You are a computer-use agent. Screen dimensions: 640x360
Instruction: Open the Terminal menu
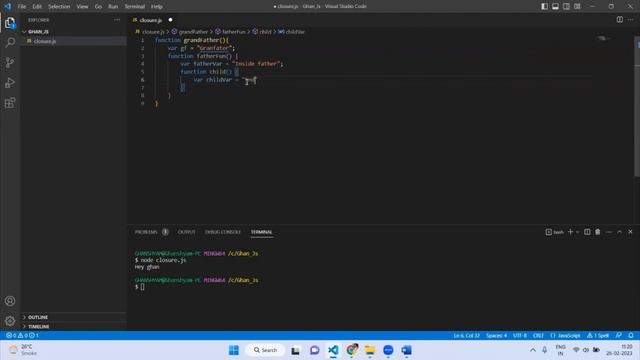135,7
